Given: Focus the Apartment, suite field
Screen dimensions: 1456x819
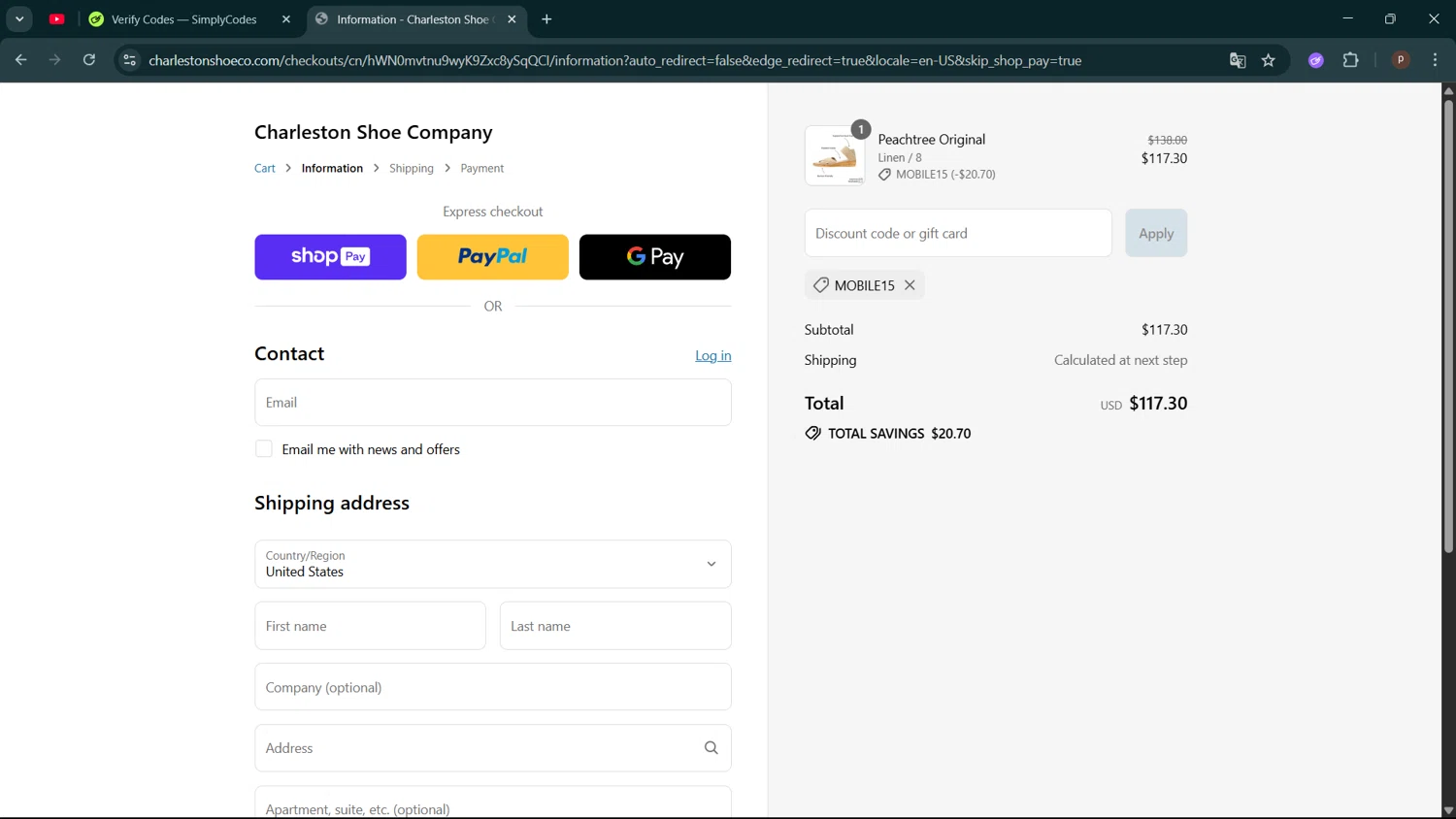Looking at the screenshot, I should pyautogui.click(x=493, y=803).
